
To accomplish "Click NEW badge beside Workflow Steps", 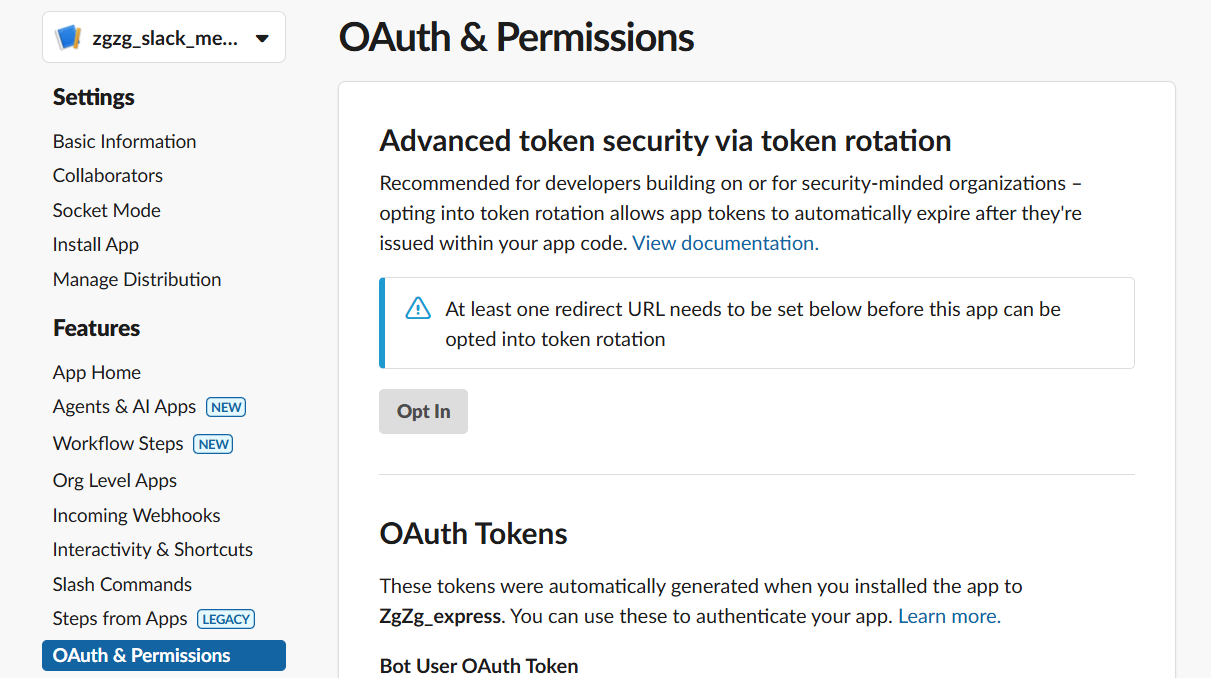I will coord(213,444).
